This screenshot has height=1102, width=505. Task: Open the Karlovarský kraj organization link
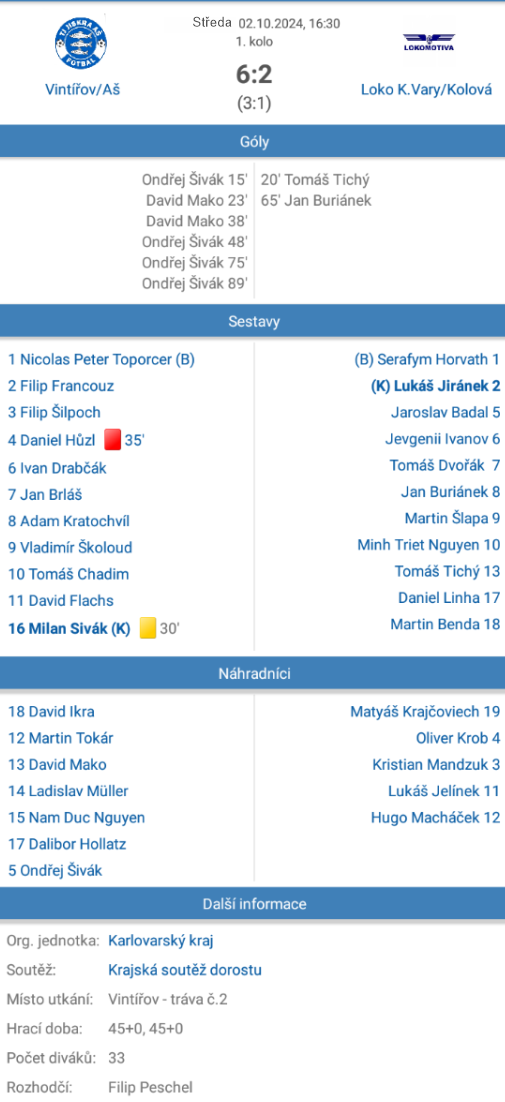161,940
